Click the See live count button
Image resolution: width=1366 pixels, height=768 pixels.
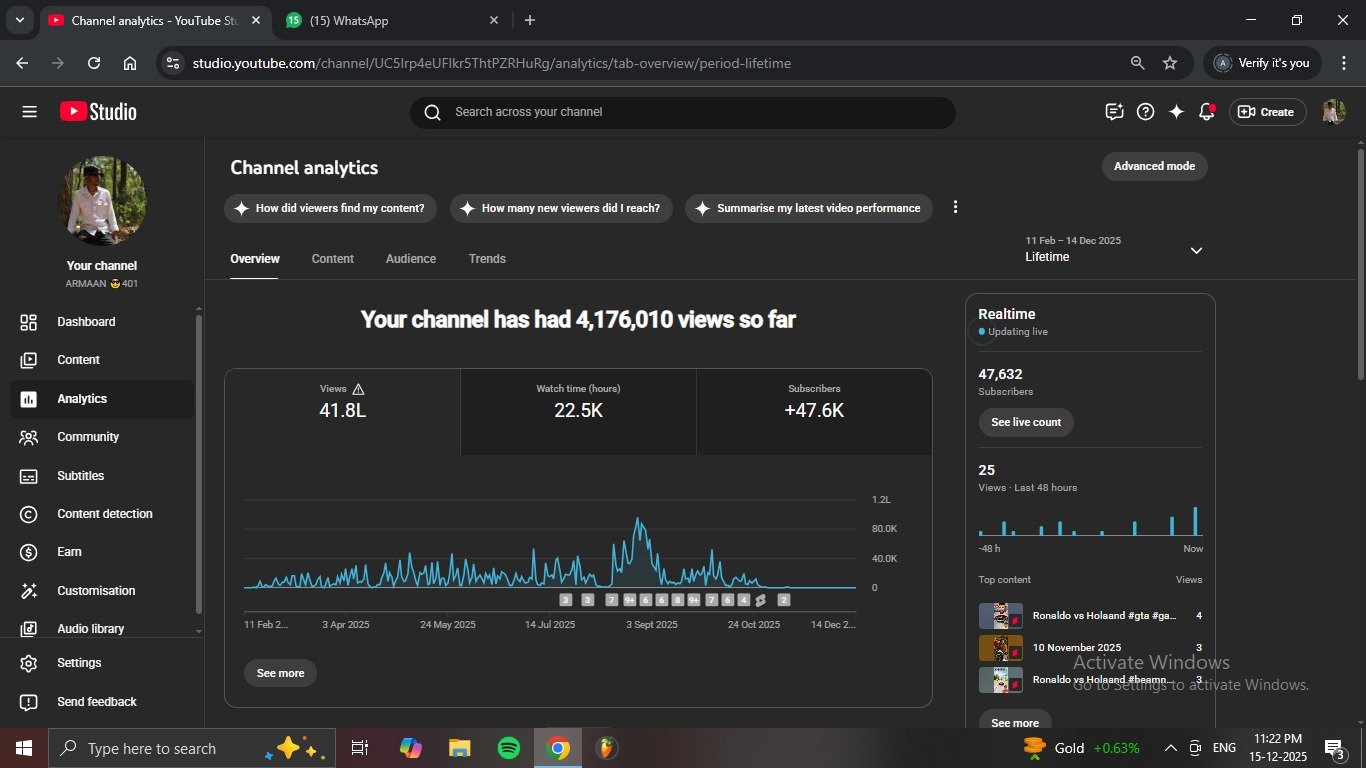click(x=1025, y=422)
